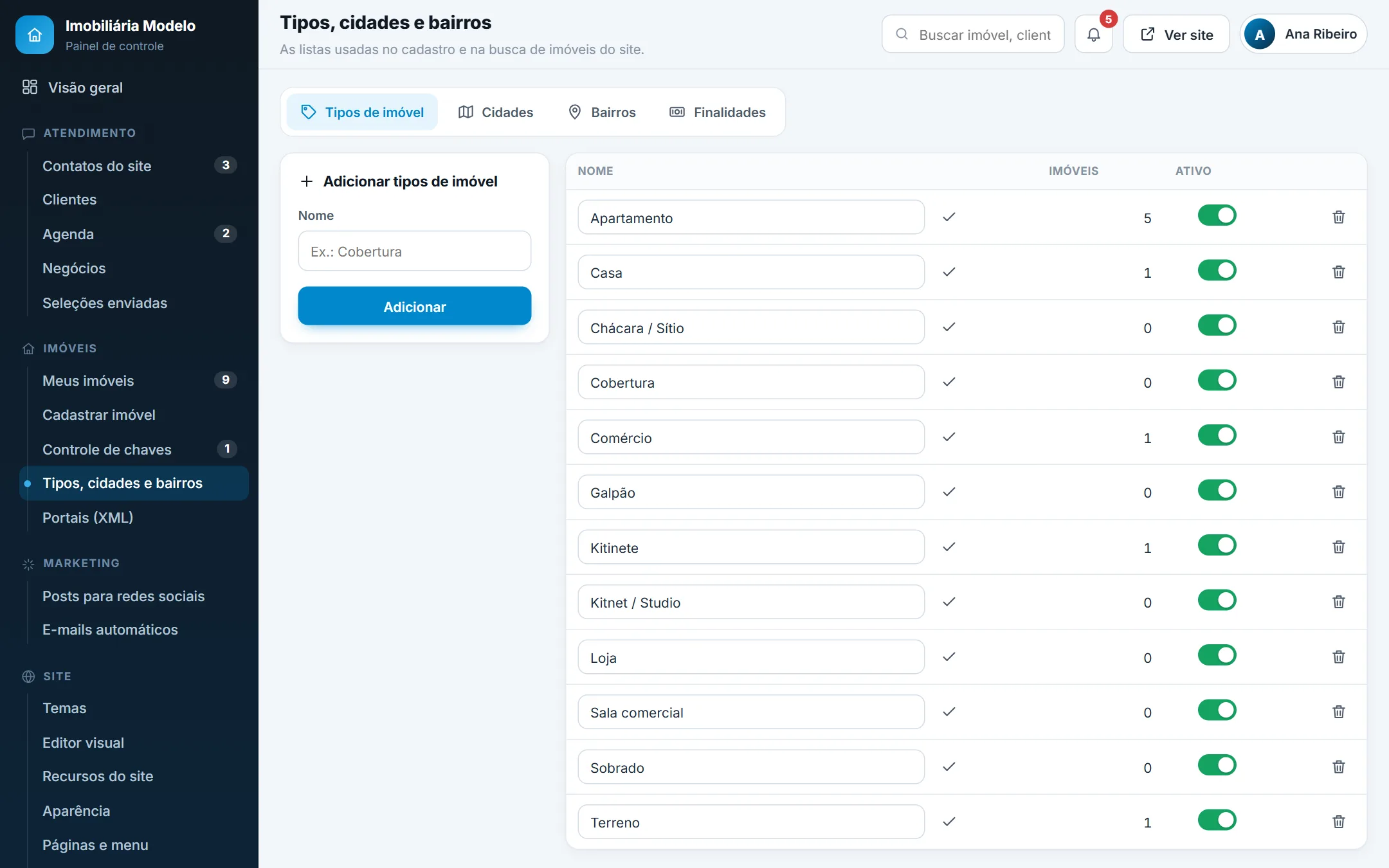Confirm the Loja name checkmark
The image size is (1389, 868).
click(x=949, y=657)
